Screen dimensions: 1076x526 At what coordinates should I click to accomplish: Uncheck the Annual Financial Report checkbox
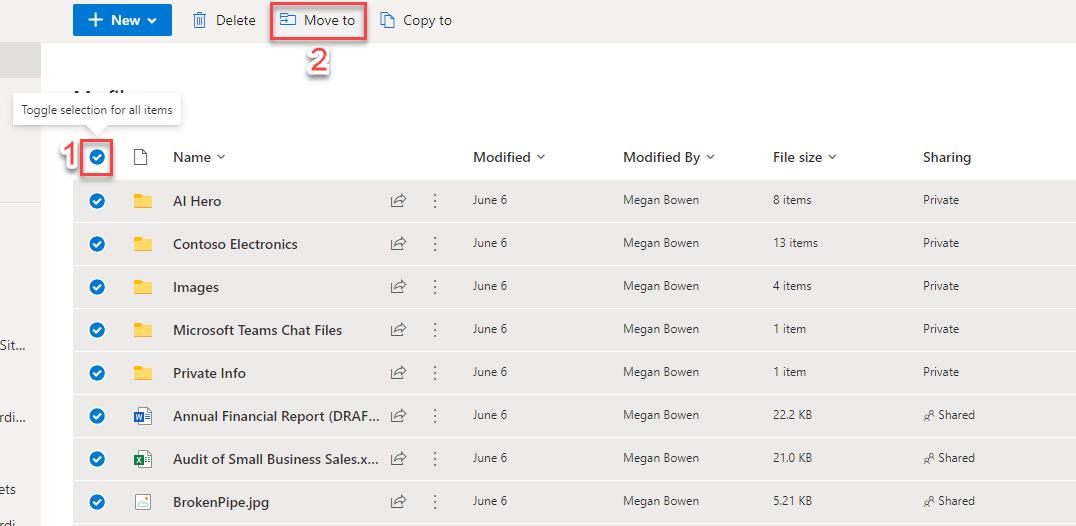click(x=97, y=416)
